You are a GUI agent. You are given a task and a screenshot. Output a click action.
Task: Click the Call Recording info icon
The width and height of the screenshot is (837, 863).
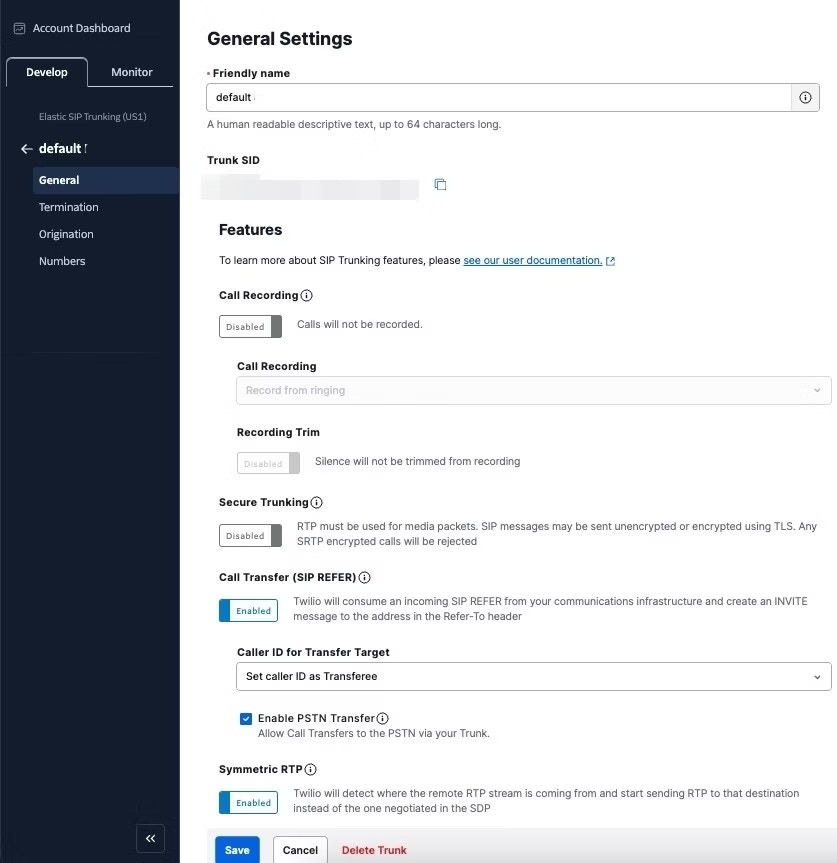[307, 295]
